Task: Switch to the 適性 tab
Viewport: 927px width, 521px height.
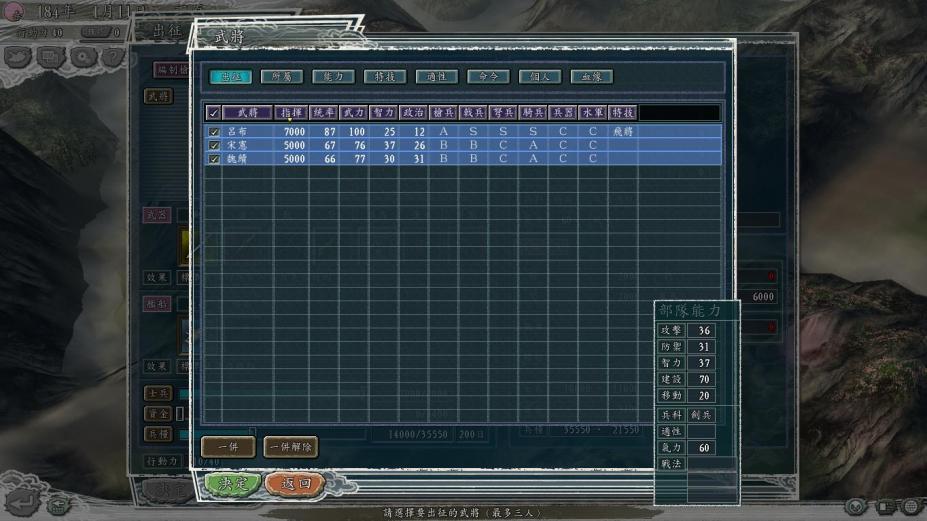Action: point(437,76)
